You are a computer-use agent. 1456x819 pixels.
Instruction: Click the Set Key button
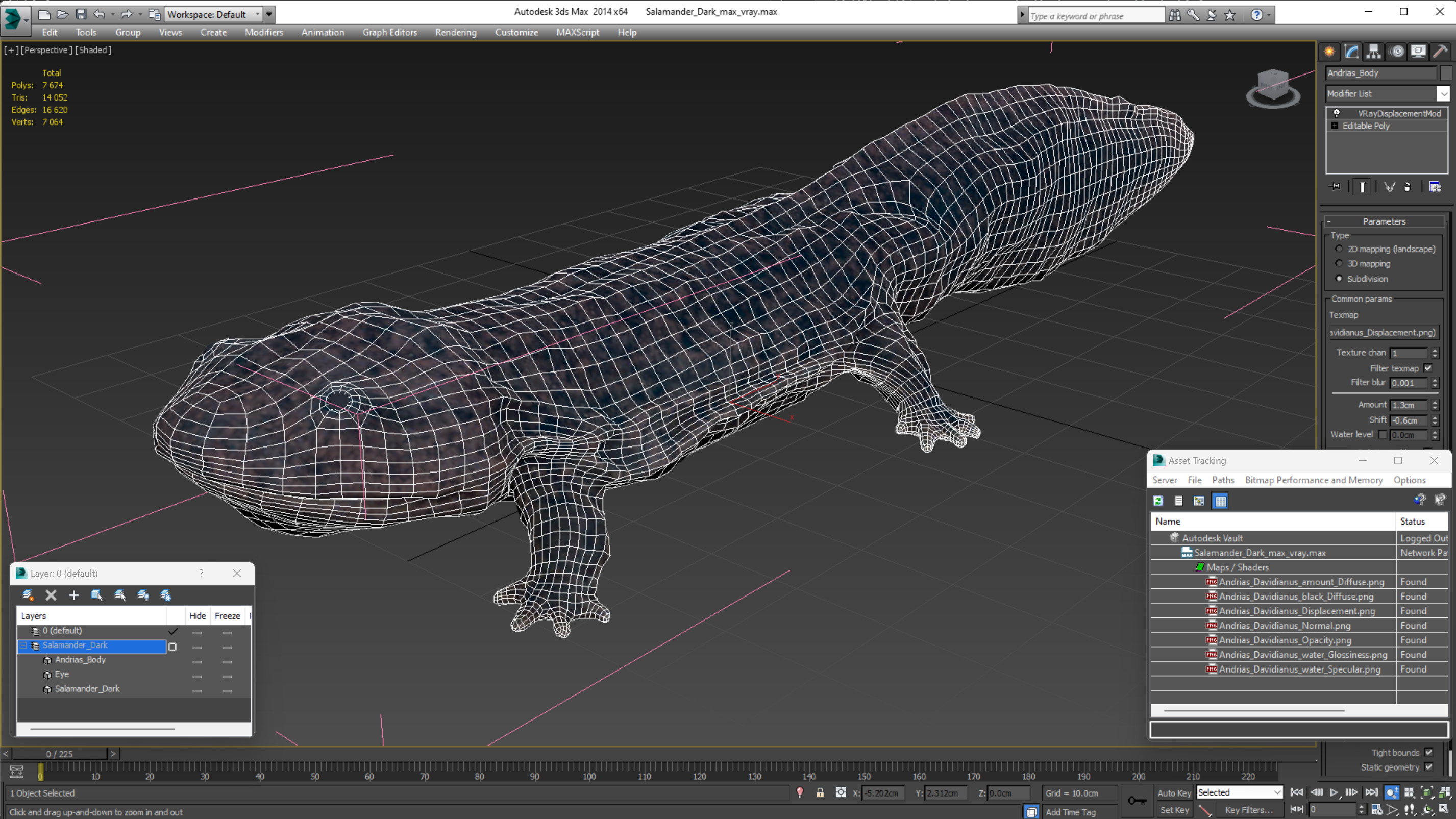pos(1174,810)
